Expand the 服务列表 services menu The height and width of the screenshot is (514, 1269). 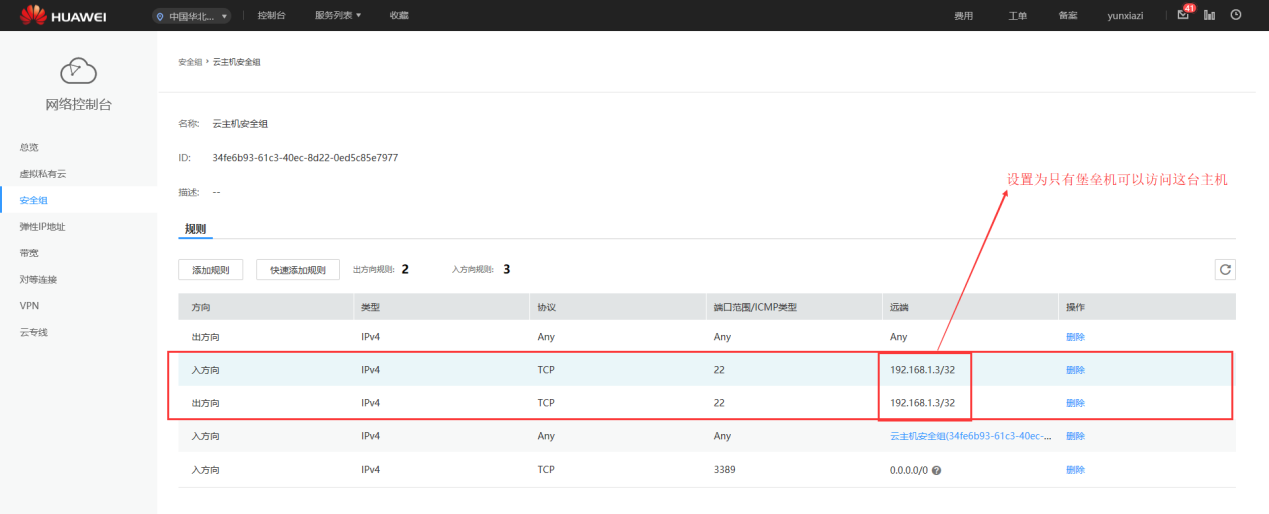pyautogui.click(x=337, y=16)
